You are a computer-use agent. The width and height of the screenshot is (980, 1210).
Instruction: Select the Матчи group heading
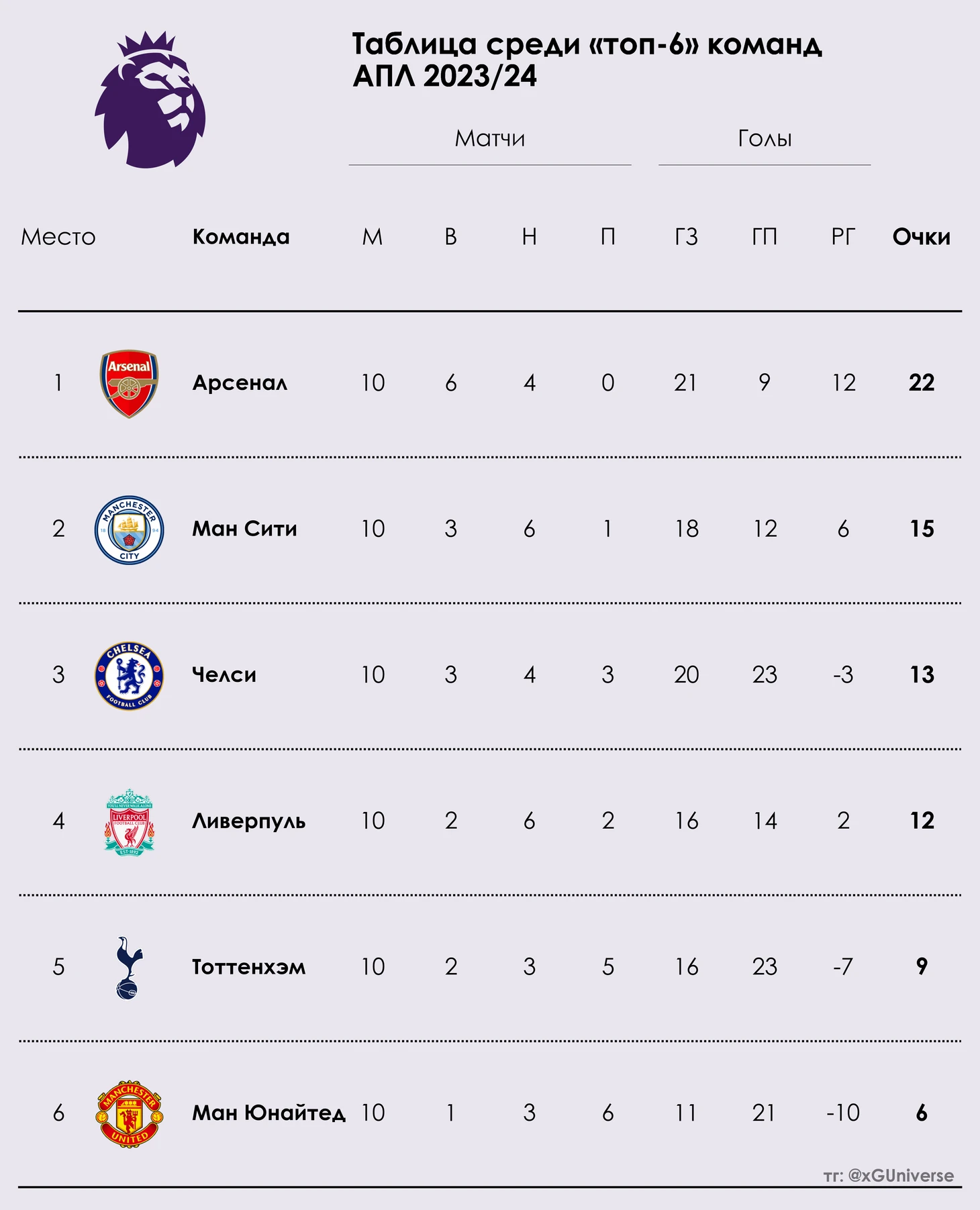pyautogui.click(x=490, y=138)
